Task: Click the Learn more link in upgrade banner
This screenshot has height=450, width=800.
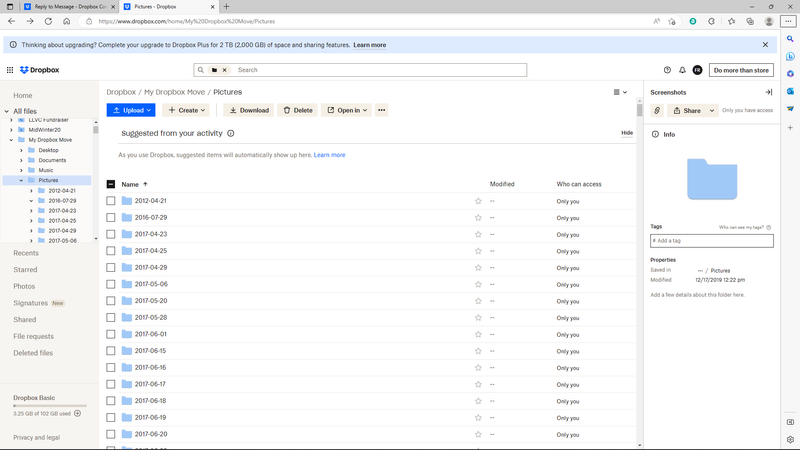Action: (369, 45)
